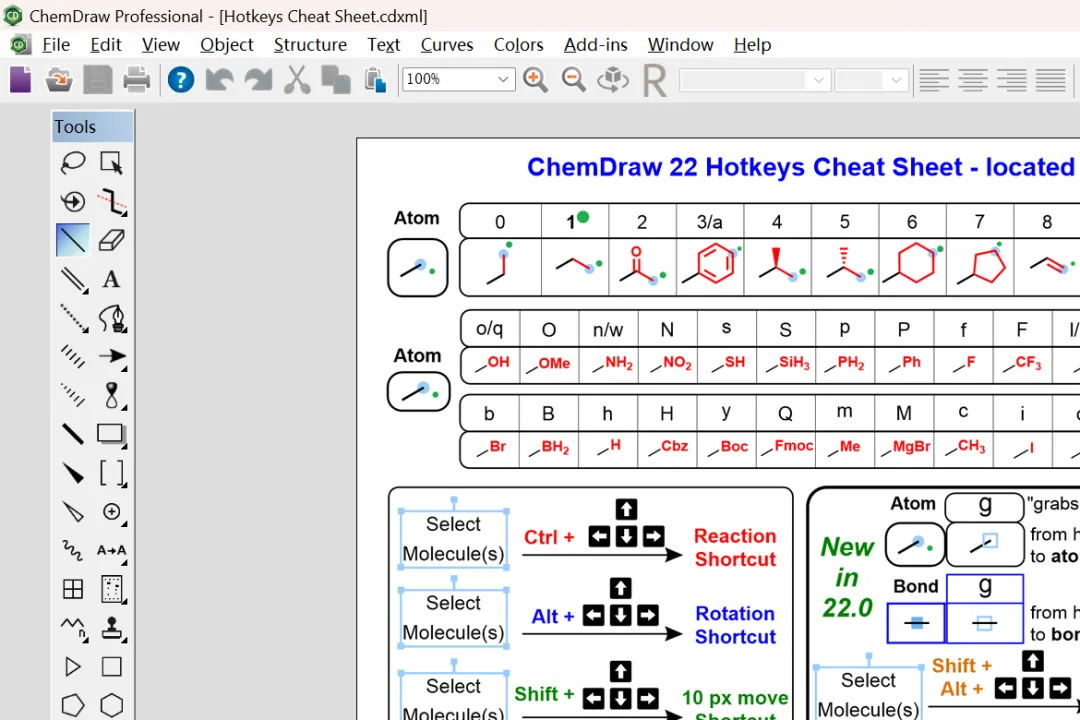Screen dimensions: 1080x720
Task: Paste from clipboard
Action: 375,80
